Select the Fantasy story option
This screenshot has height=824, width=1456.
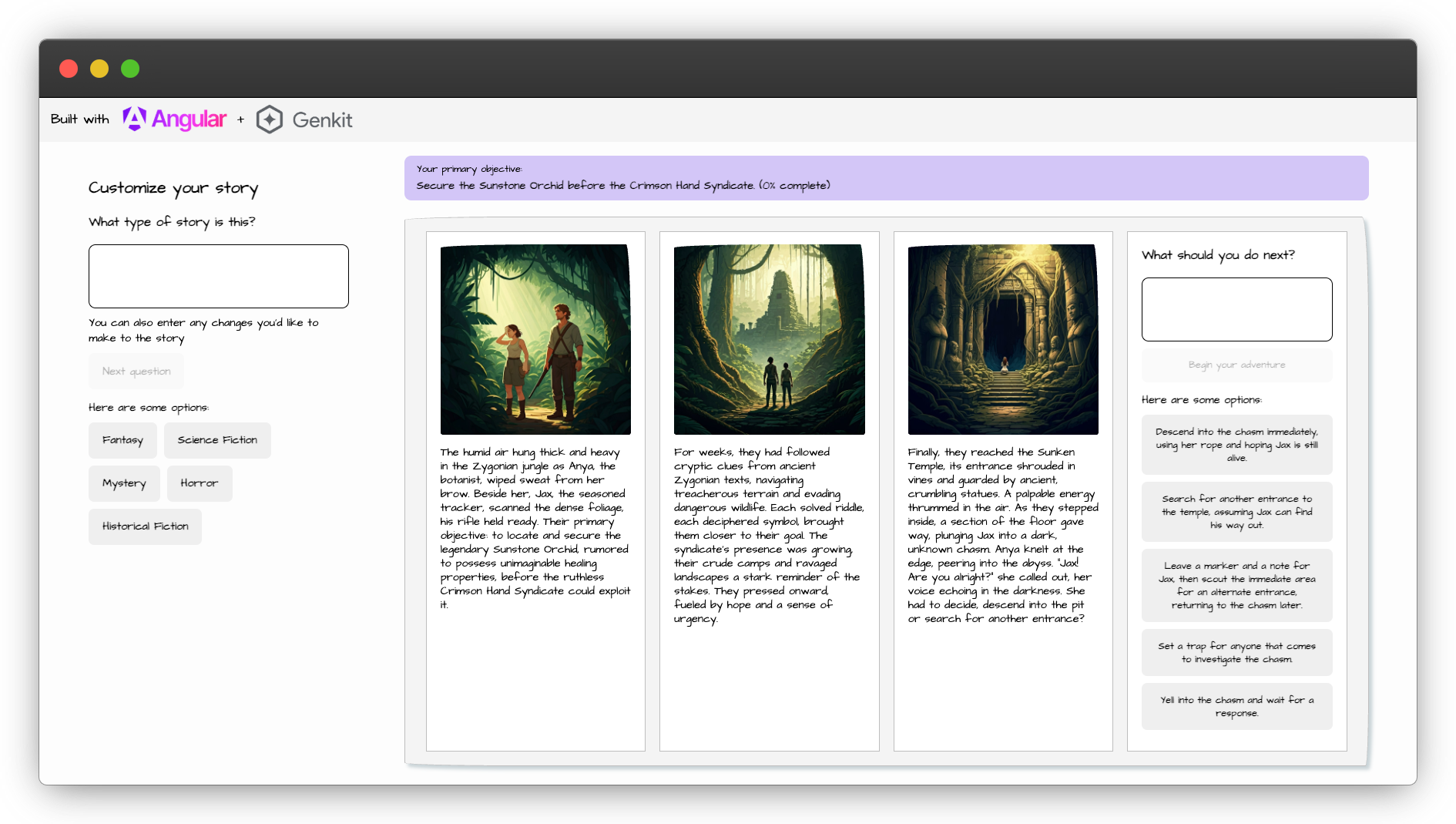pyautogui.click(x=122, y=440)
